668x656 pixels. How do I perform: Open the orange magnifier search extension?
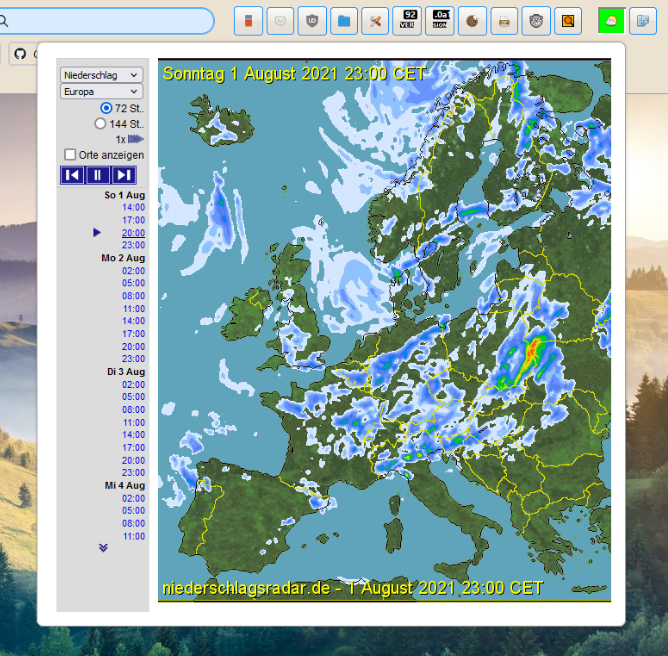[568, 21]
